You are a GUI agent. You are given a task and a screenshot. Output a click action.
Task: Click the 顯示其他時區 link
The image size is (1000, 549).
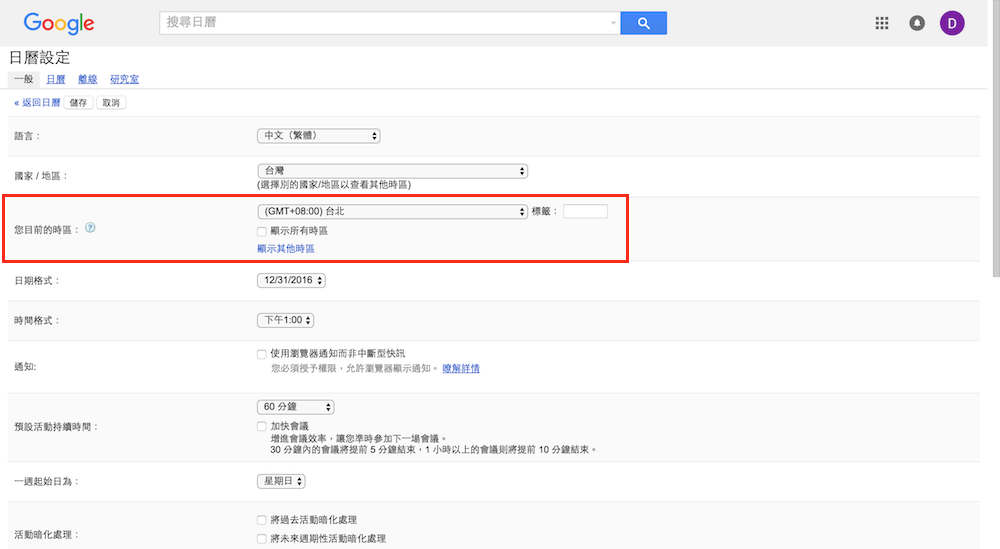(285, 248)
